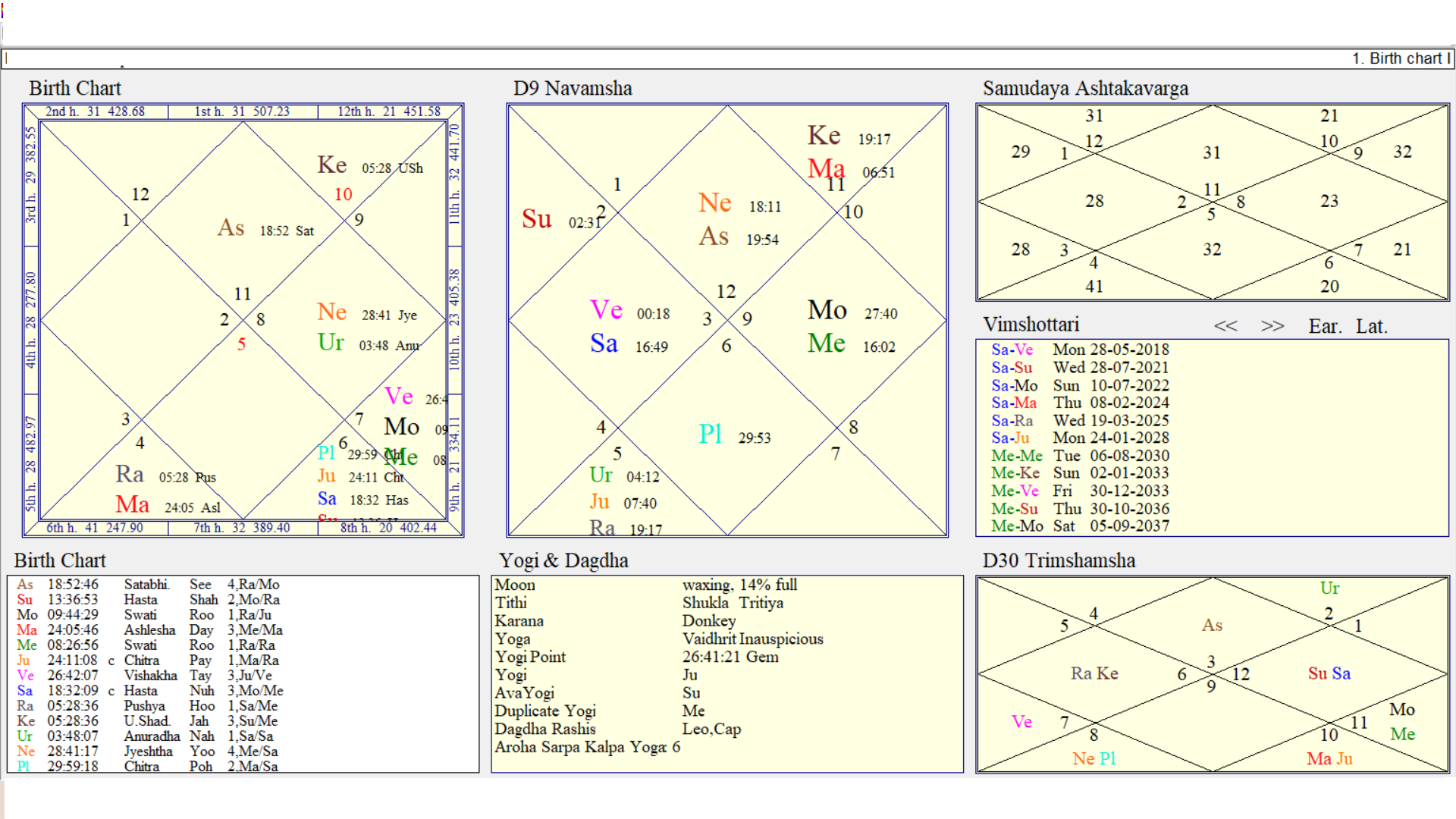Click the >> arrow to advance dasha periods
Viewport: 1456px width, 819px height.
point(1272,326)
